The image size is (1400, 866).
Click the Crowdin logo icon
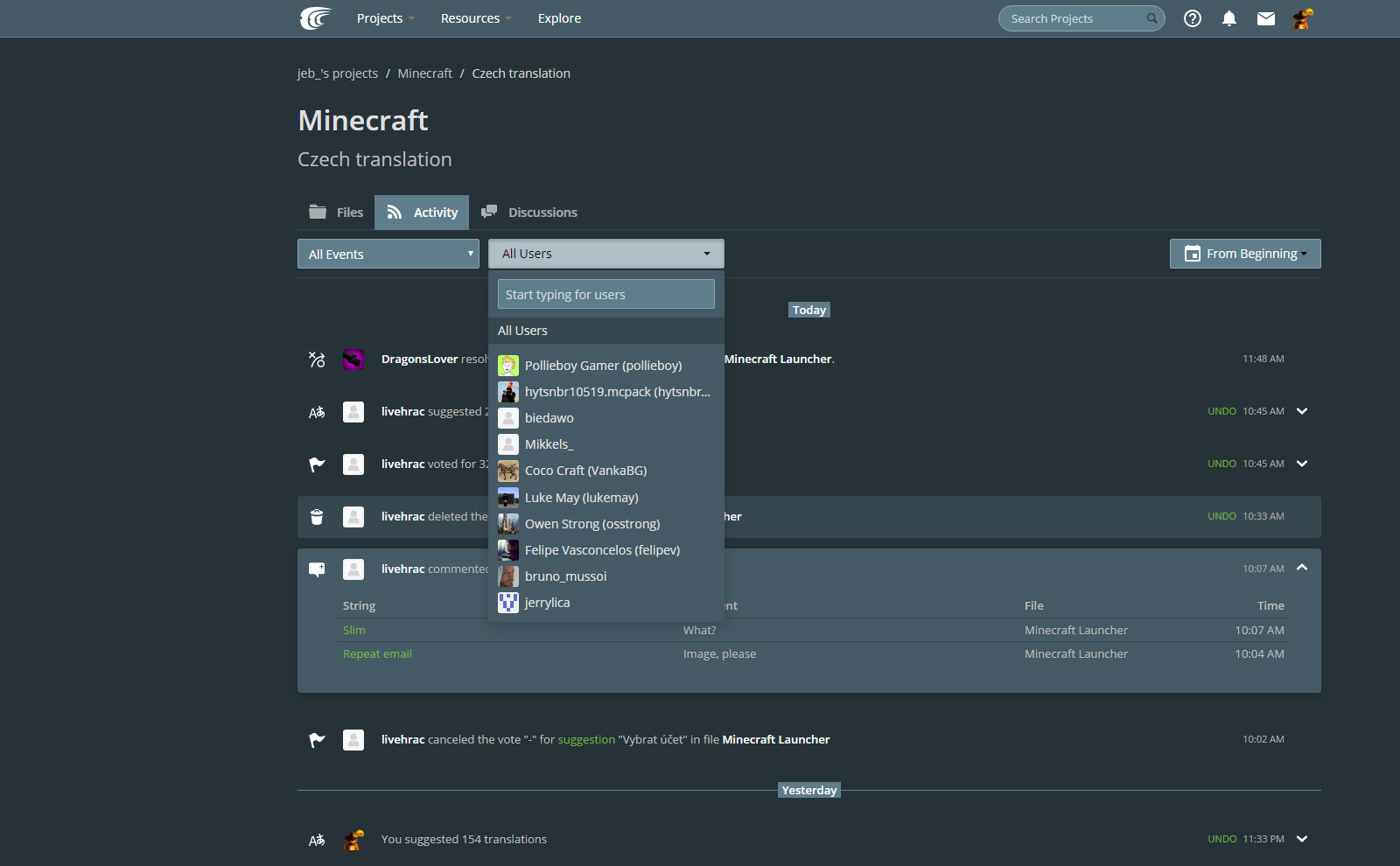click(316, 18)
